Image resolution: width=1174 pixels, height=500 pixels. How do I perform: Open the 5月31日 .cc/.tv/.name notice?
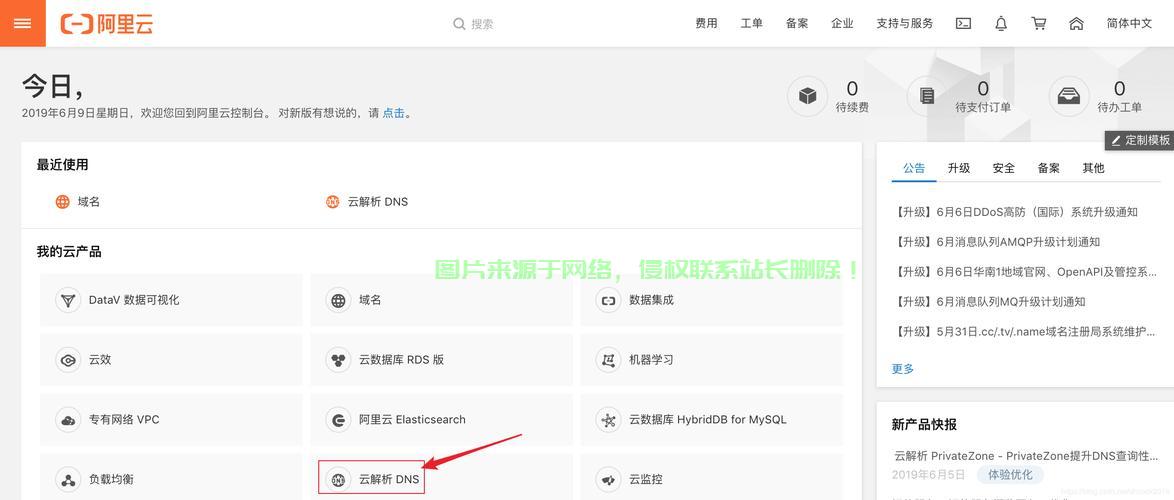click(1026, 332)
